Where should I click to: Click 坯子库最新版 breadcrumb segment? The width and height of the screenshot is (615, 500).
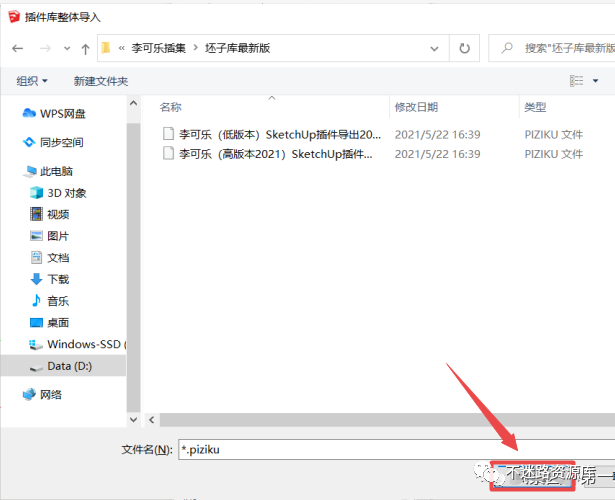[237, 48]
